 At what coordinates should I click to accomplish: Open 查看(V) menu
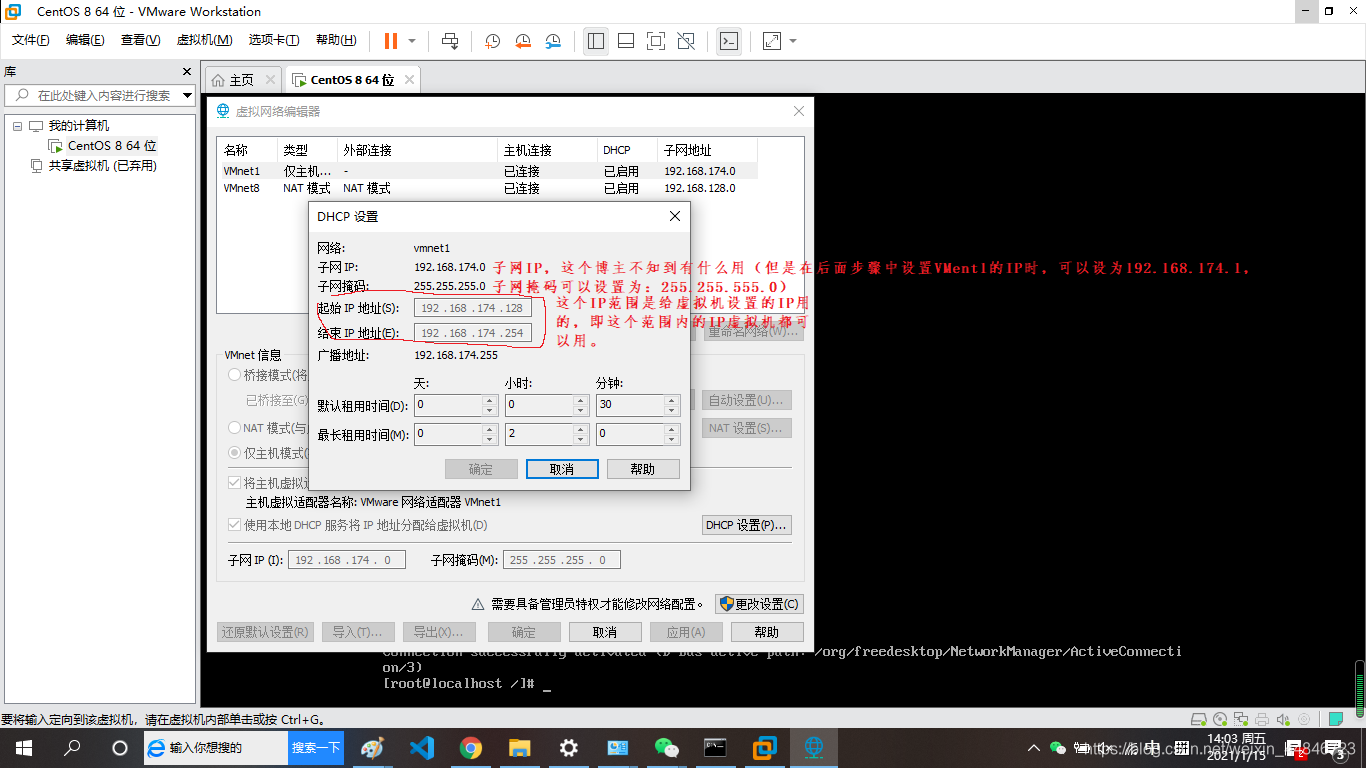(140, 41)
